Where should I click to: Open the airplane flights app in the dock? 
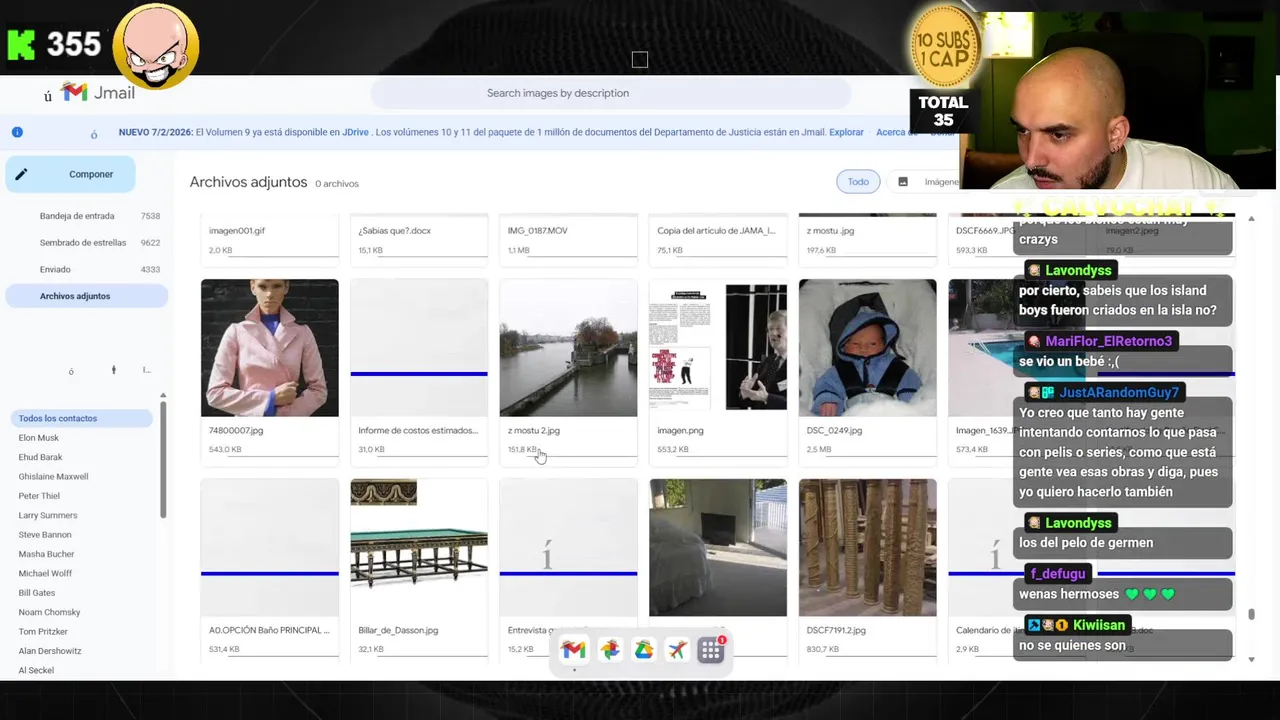pos(677,650)
